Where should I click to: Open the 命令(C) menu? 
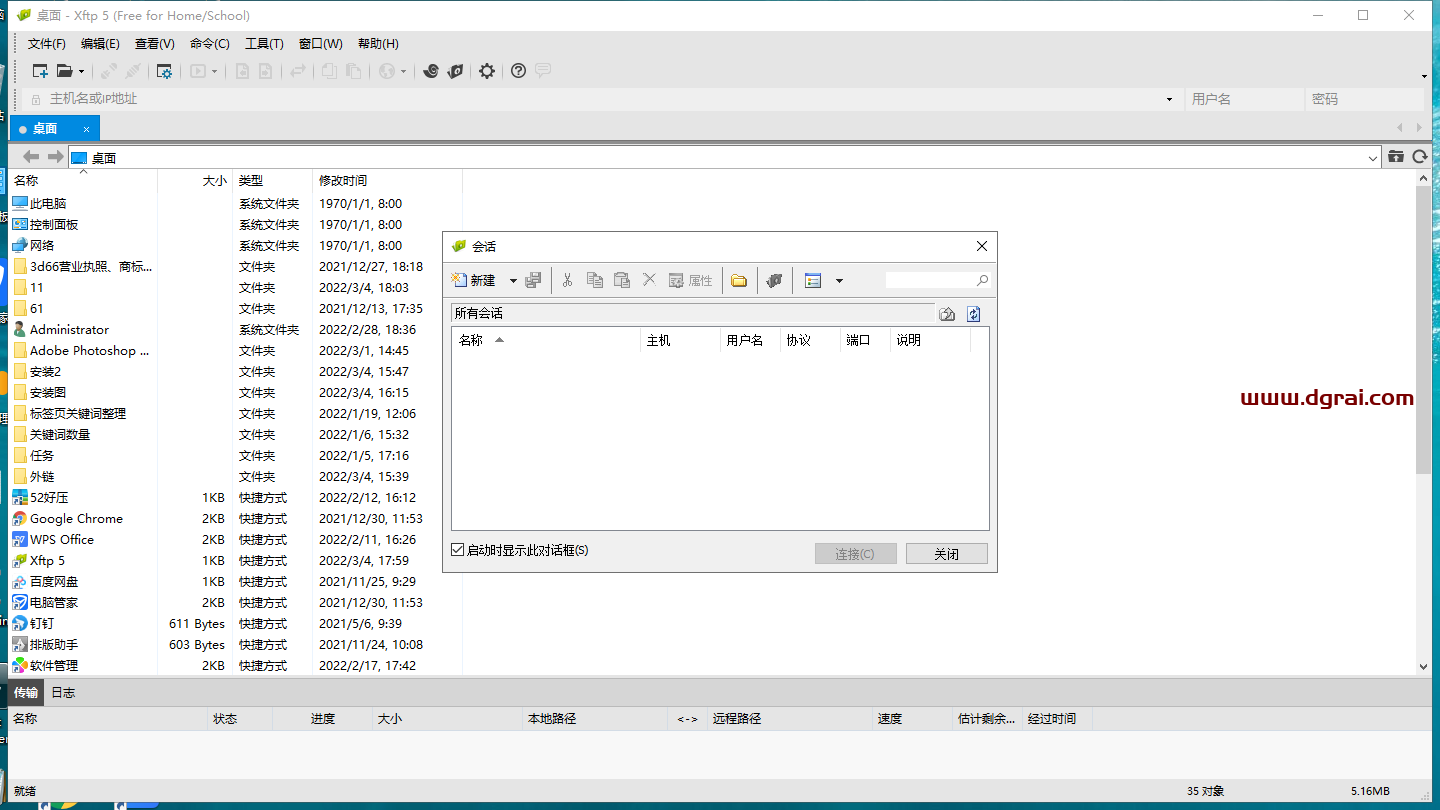coord(210,44)
